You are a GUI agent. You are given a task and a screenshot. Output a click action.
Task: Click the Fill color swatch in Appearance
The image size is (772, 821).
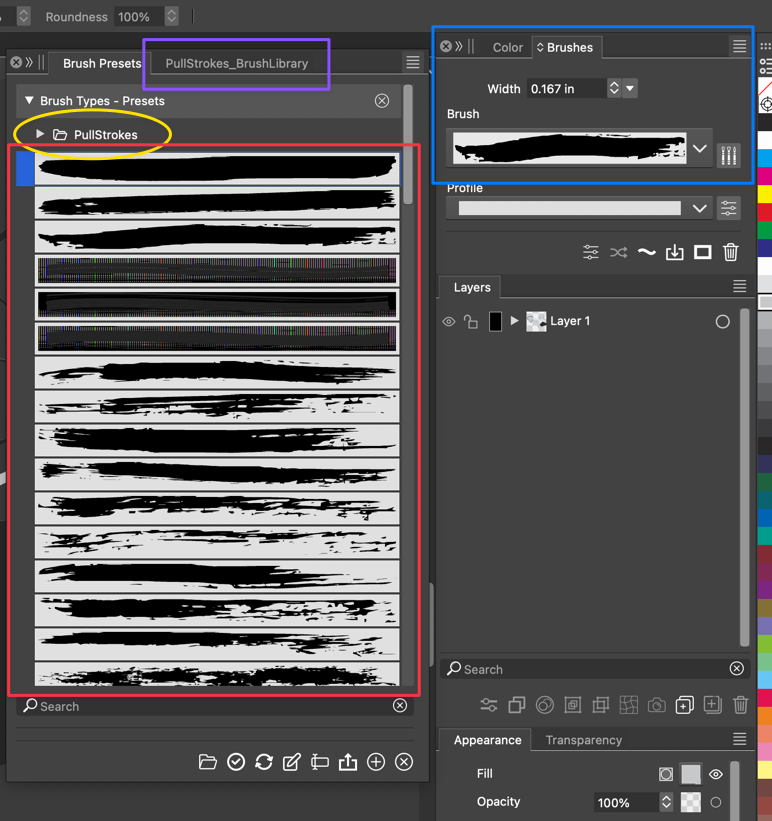[x=691, y=774]
